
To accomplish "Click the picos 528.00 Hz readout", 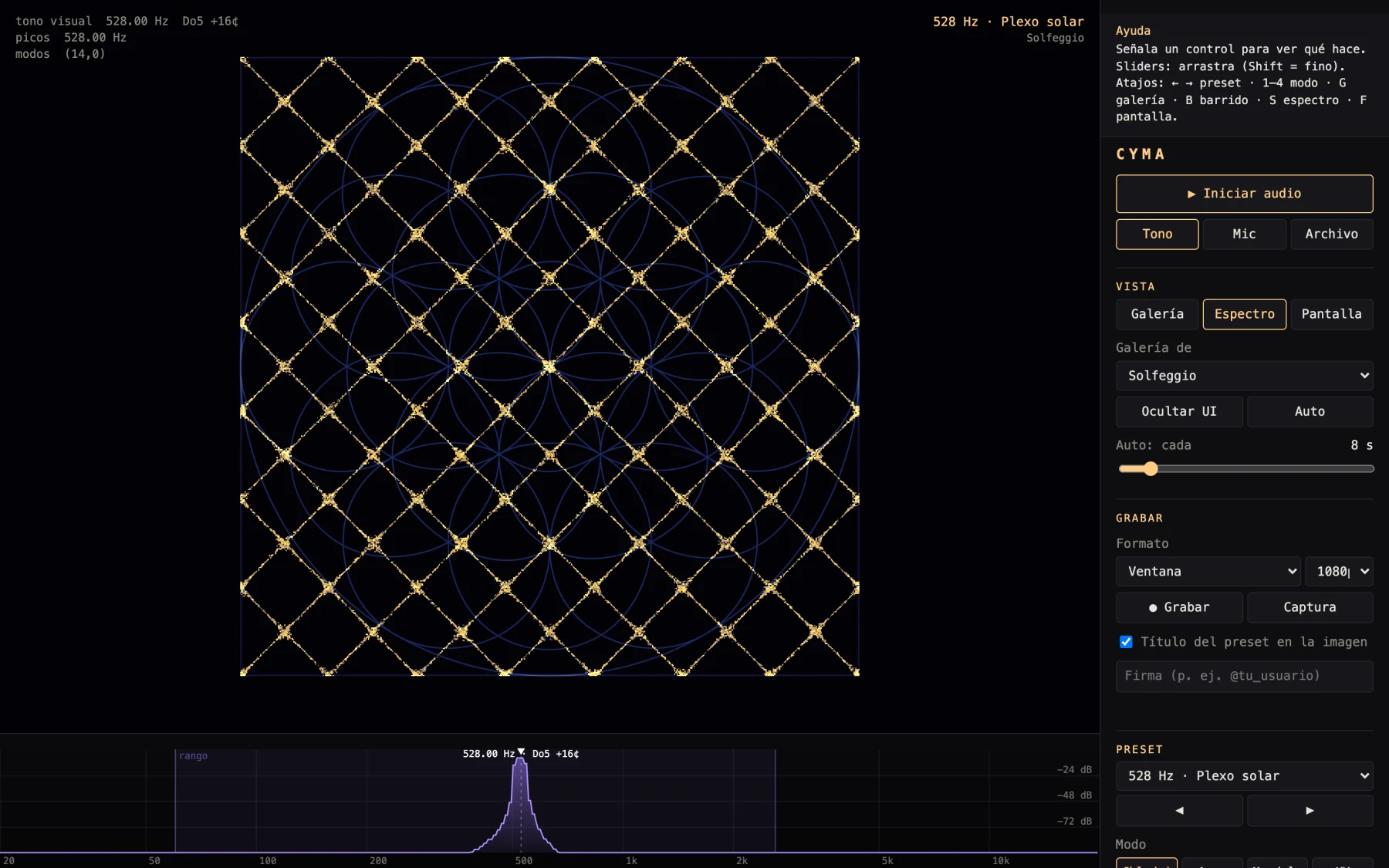I will [x=71, y=38].
